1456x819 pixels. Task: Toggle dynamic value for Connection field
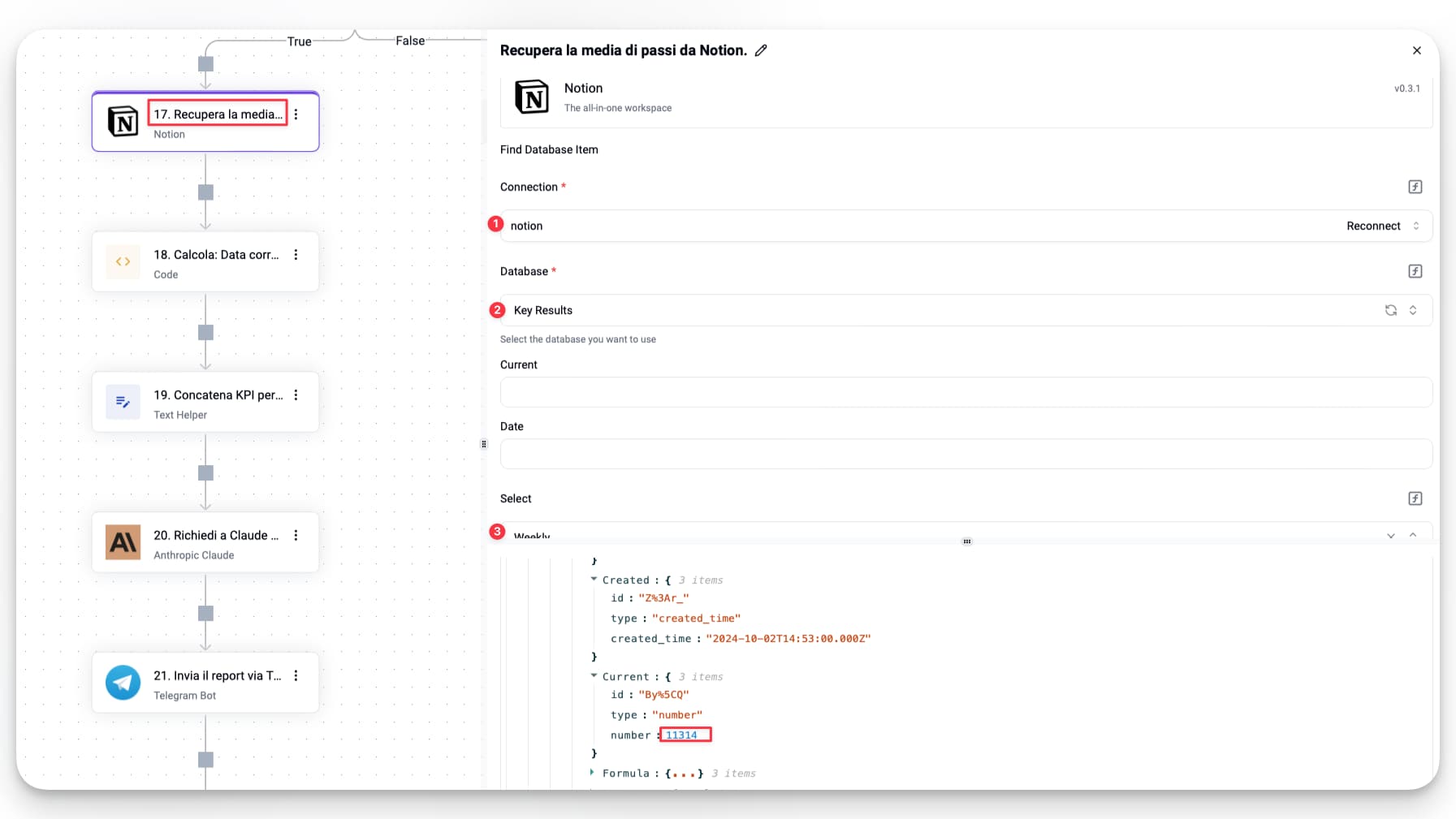(x=1415, y=187)
